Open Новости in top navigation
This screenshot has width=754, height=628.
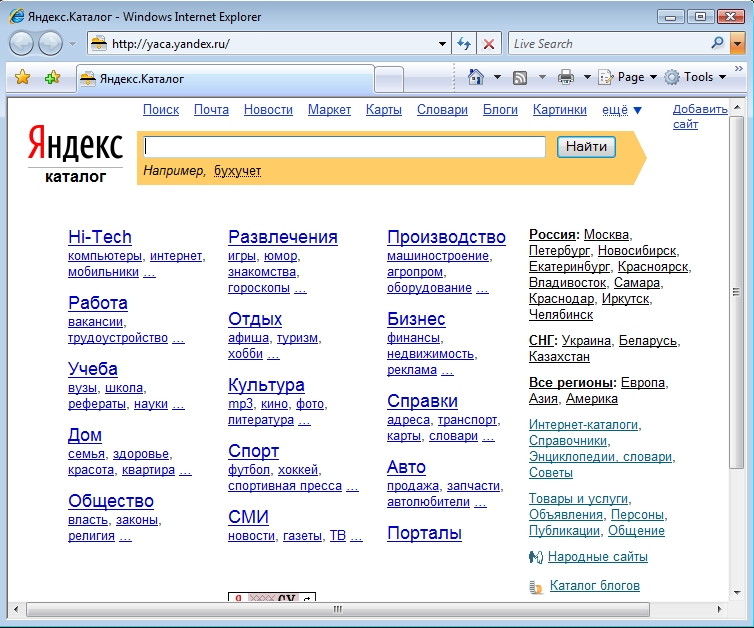(x=268, y=110)
